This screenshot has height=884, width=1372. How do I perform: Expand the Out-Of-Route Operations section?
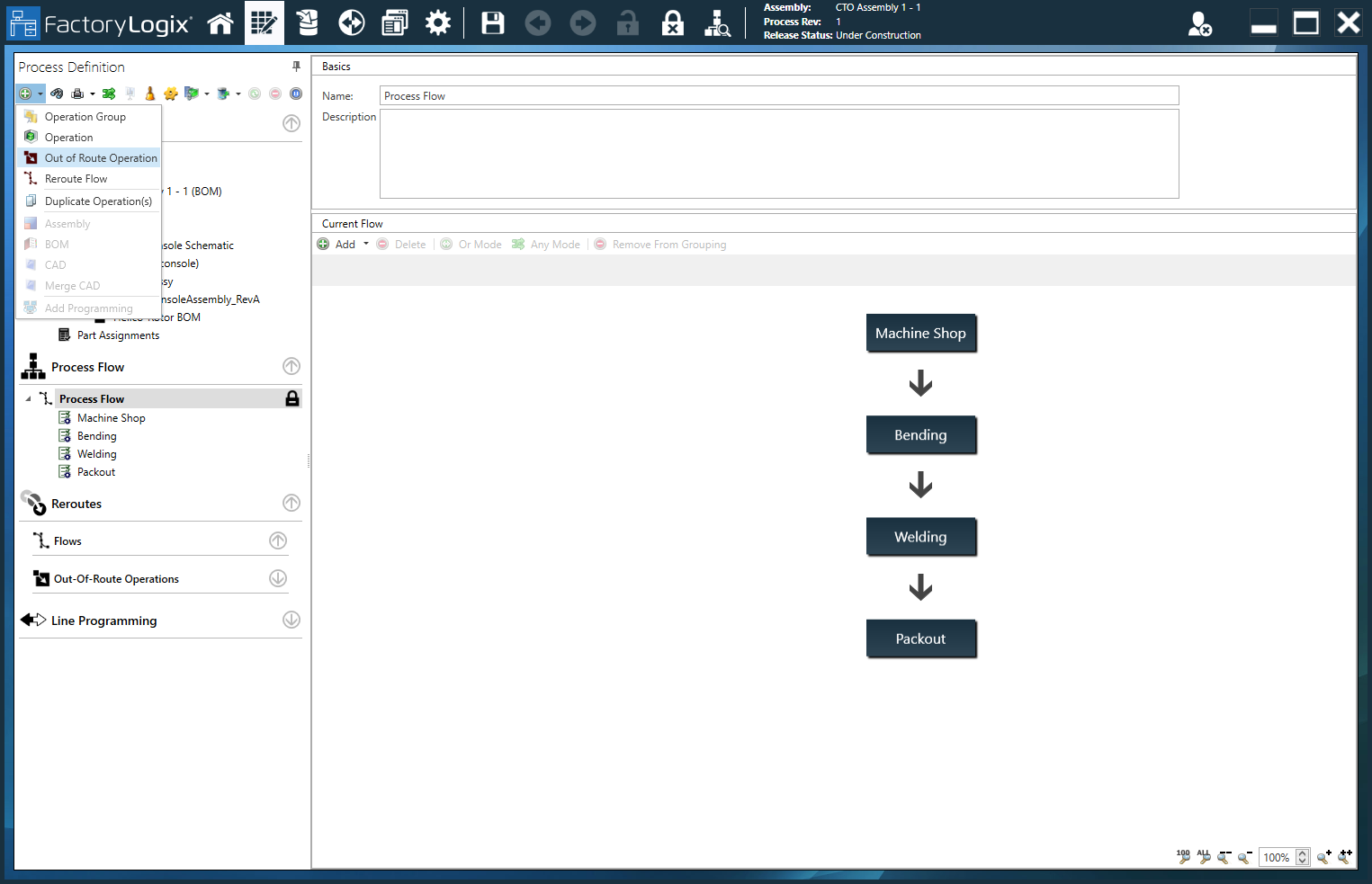[x=277, y=578]
